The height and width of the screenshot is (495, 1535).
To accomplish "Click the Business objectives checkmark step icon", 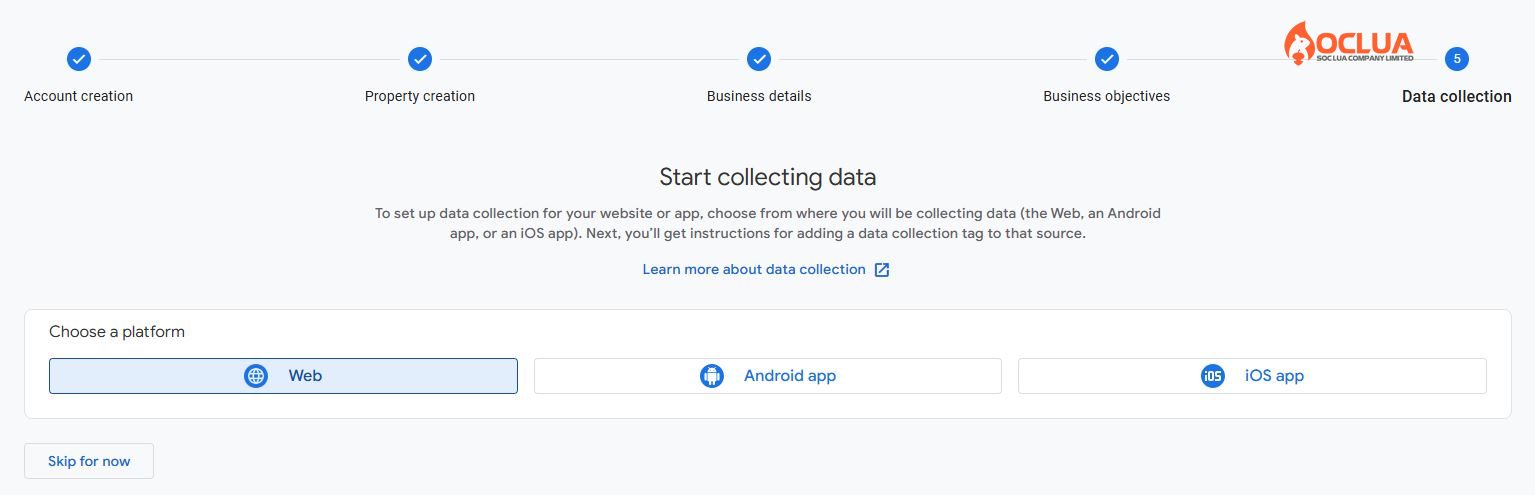I will tap(1106, 59).
